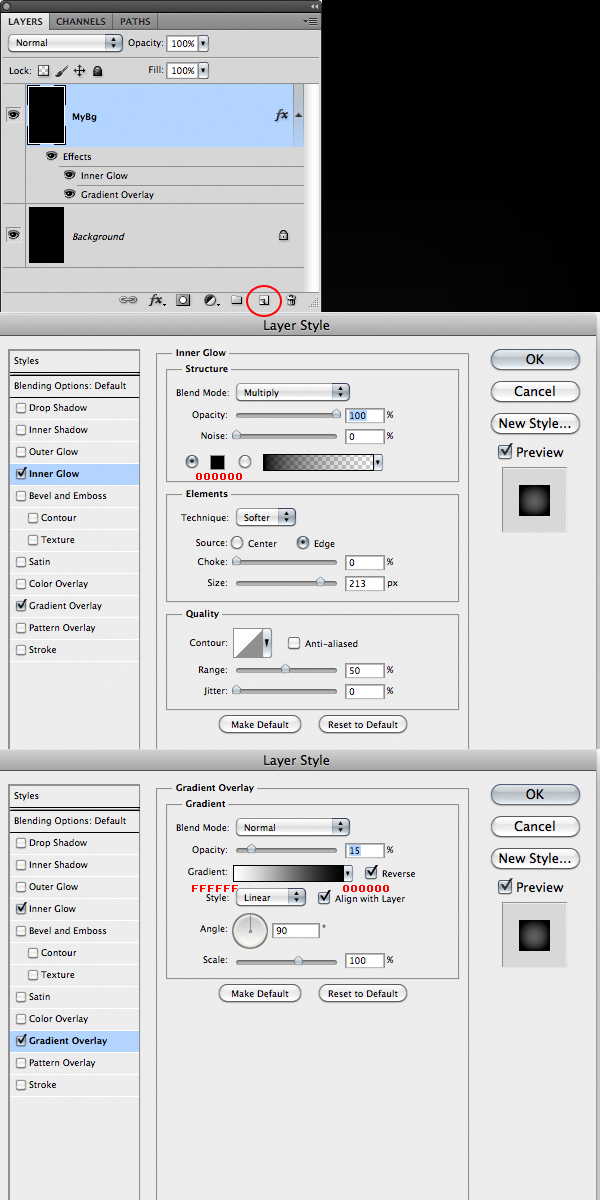The height and width of the screenshot is (1200, 600).
Task: Switch to the Channels tab
Action: [x=81, y=21]
